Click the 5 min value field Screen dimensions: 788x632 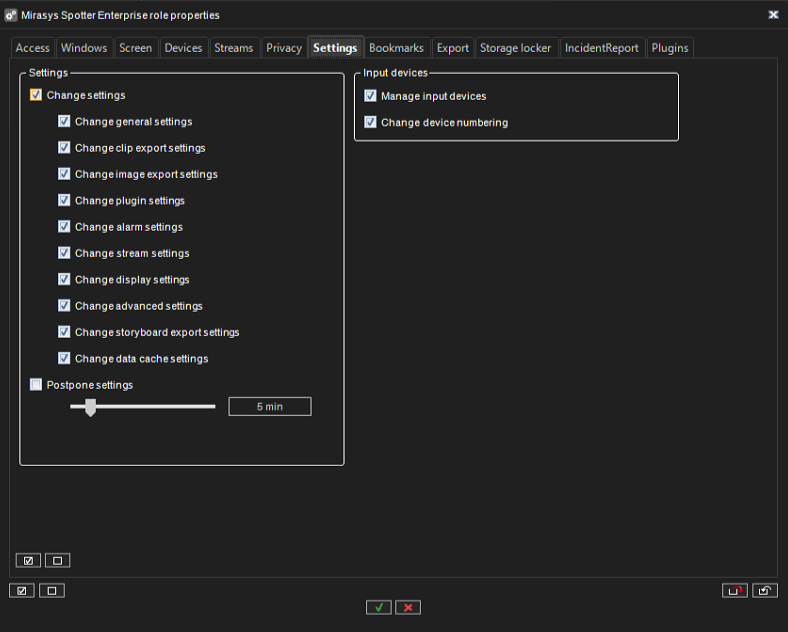coord(269,407)
